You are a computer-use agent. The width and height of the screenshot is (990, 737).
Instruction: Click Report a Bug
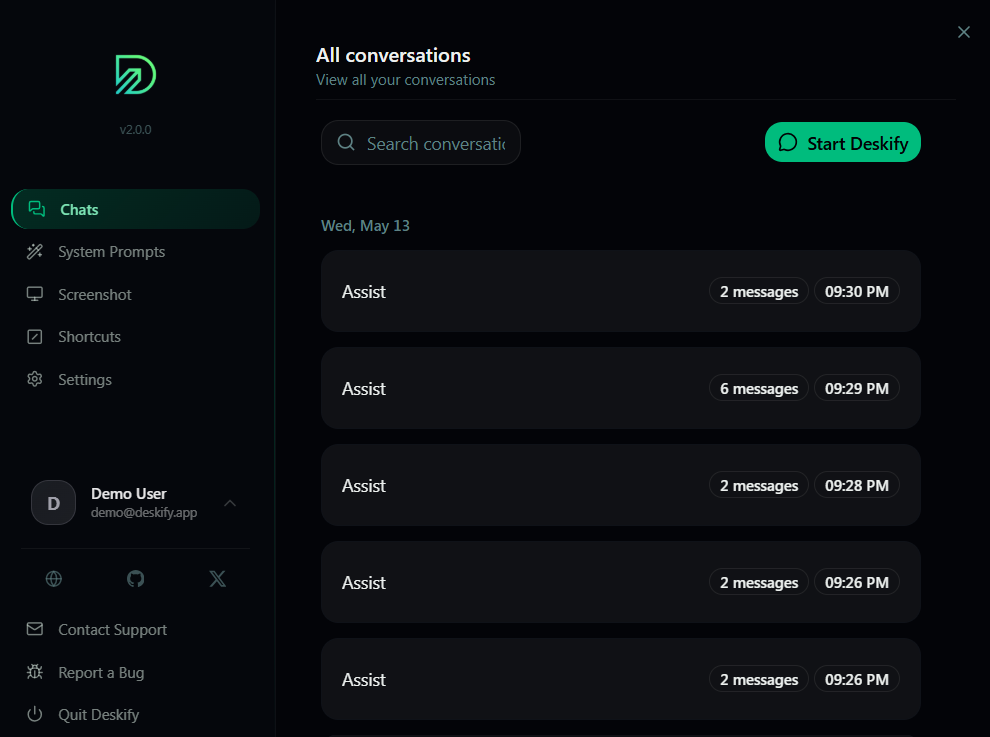coord(136,673)
